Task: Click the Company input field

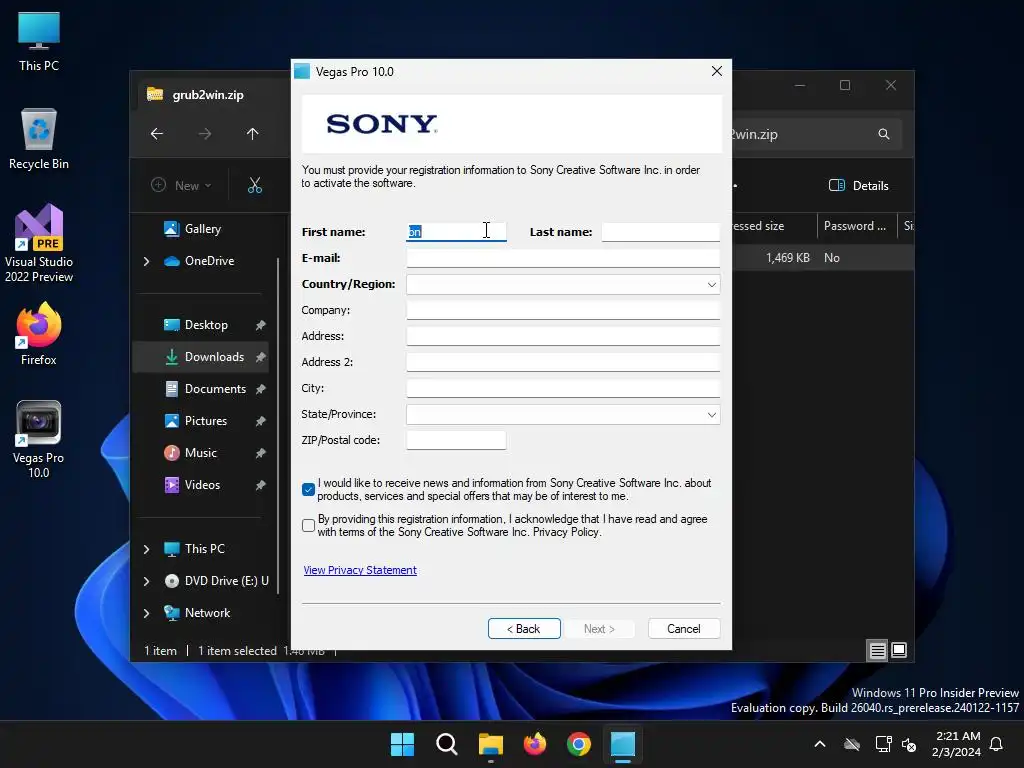Action: click(563, 310)
